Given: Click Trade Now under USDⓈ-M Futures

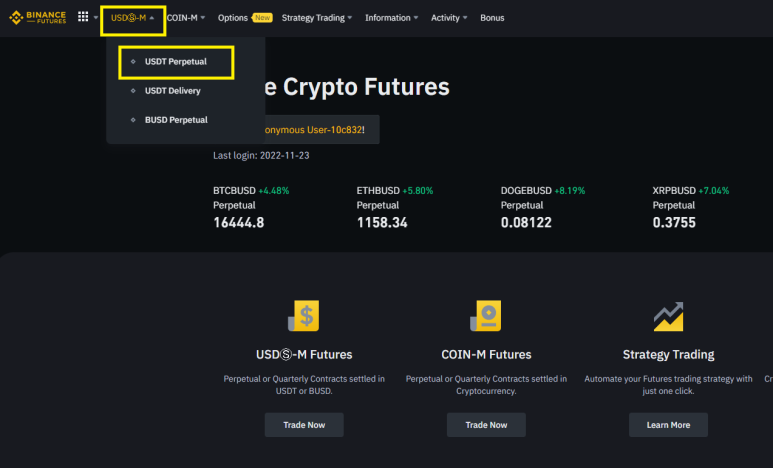Looking at the screenshot, I should (304, 425).
